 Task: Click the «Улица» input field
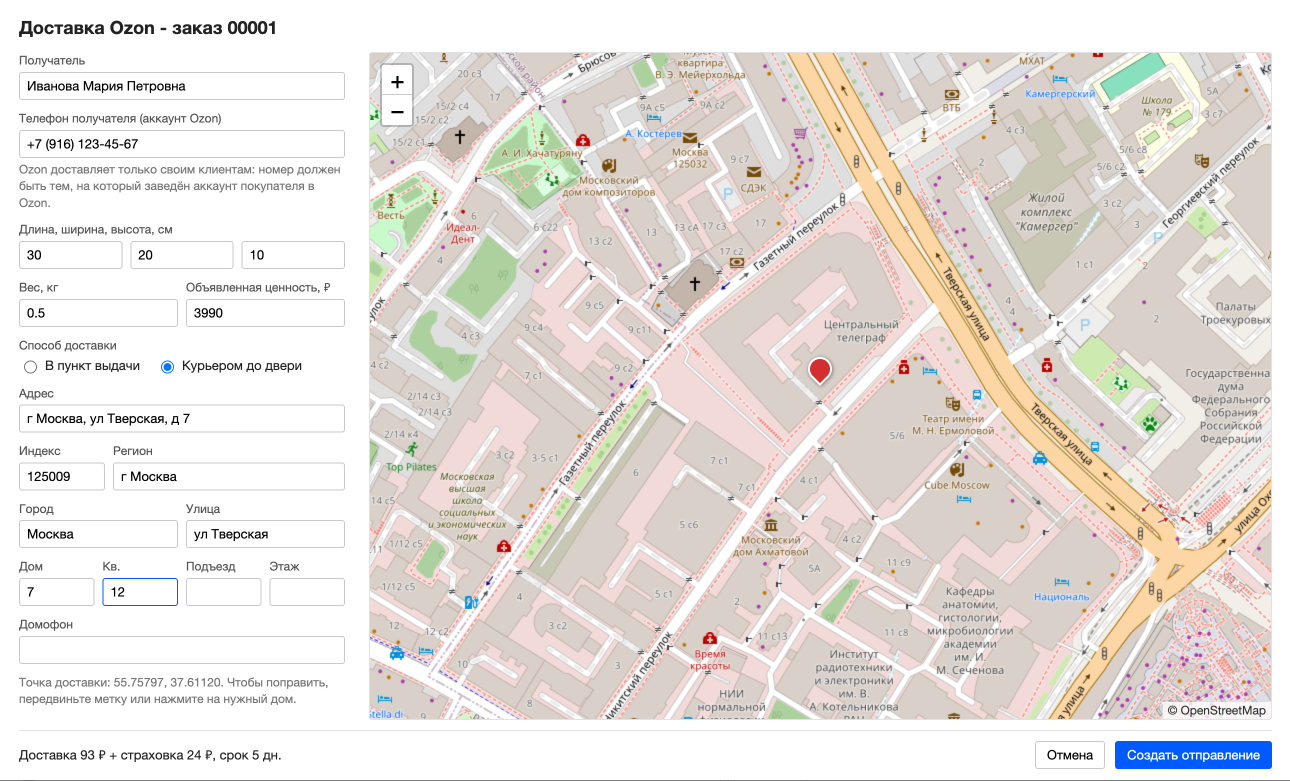click(x=266, y=534)
